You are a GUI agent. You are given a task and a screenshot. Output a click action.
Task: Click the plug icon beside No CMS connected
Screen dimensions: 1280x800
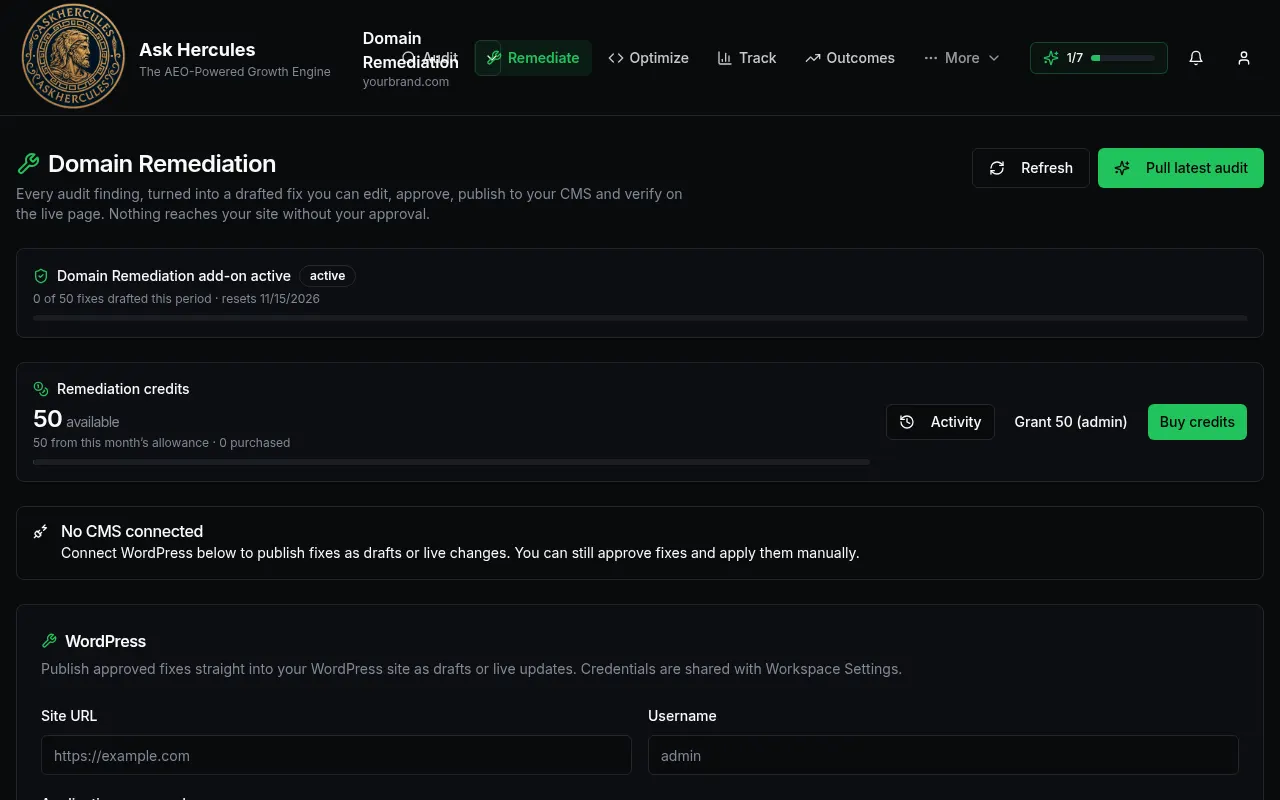[x=41, y=532]
